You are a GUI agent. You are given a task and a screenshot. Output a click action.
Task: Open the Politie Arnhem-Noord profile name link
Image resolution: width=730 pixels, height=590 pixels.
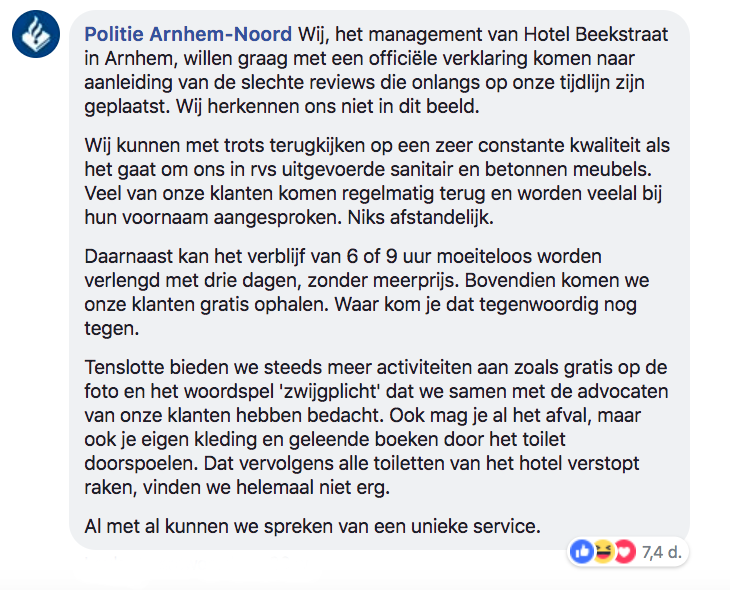(x=189, y=35)
